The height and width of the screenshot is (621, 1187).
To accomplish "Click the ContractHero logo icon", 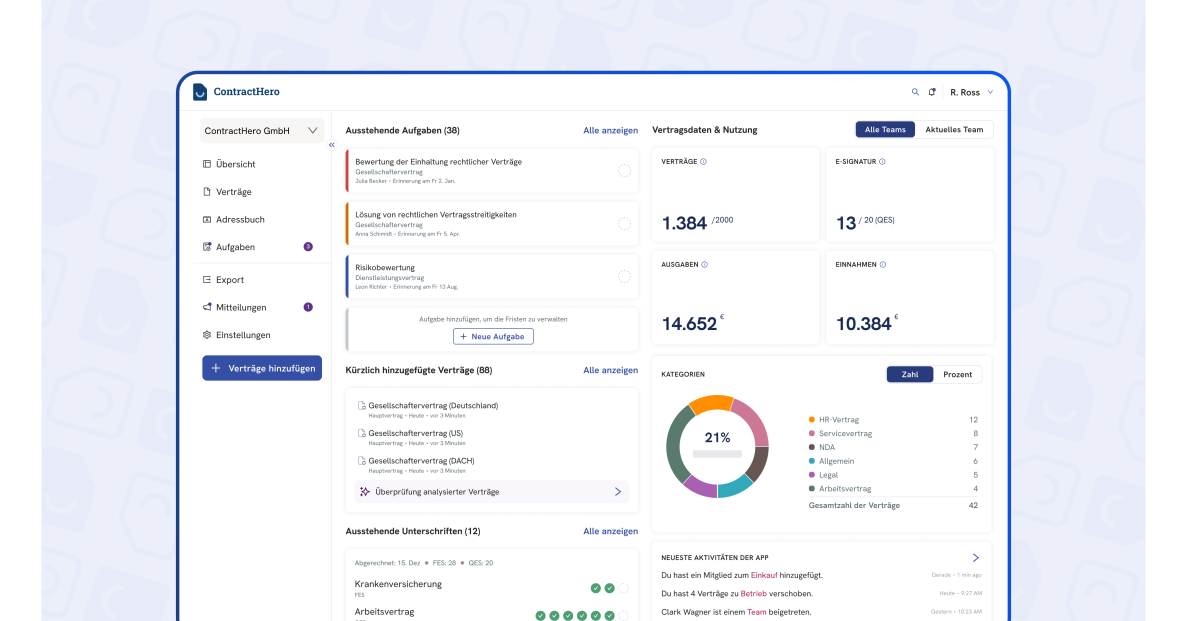I will [x=200, y=92].
